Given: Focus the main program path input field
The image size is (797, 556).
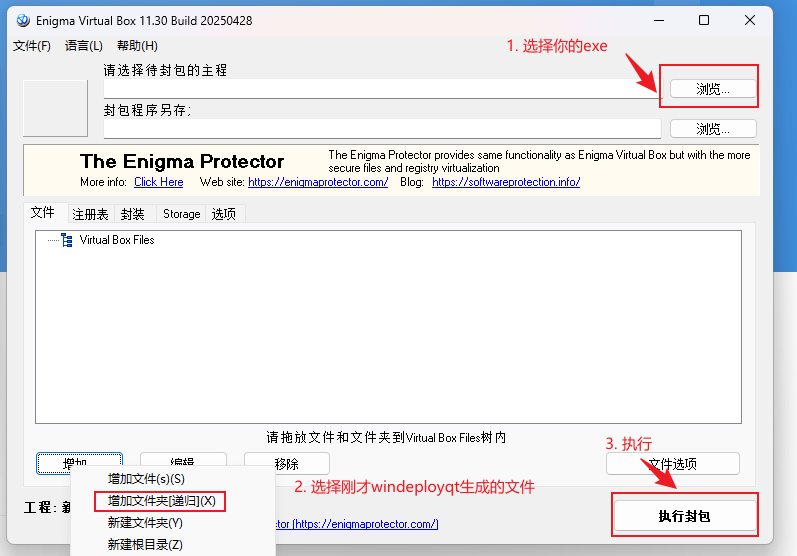Looking at the screenshot, I should (x=382, y=89).
